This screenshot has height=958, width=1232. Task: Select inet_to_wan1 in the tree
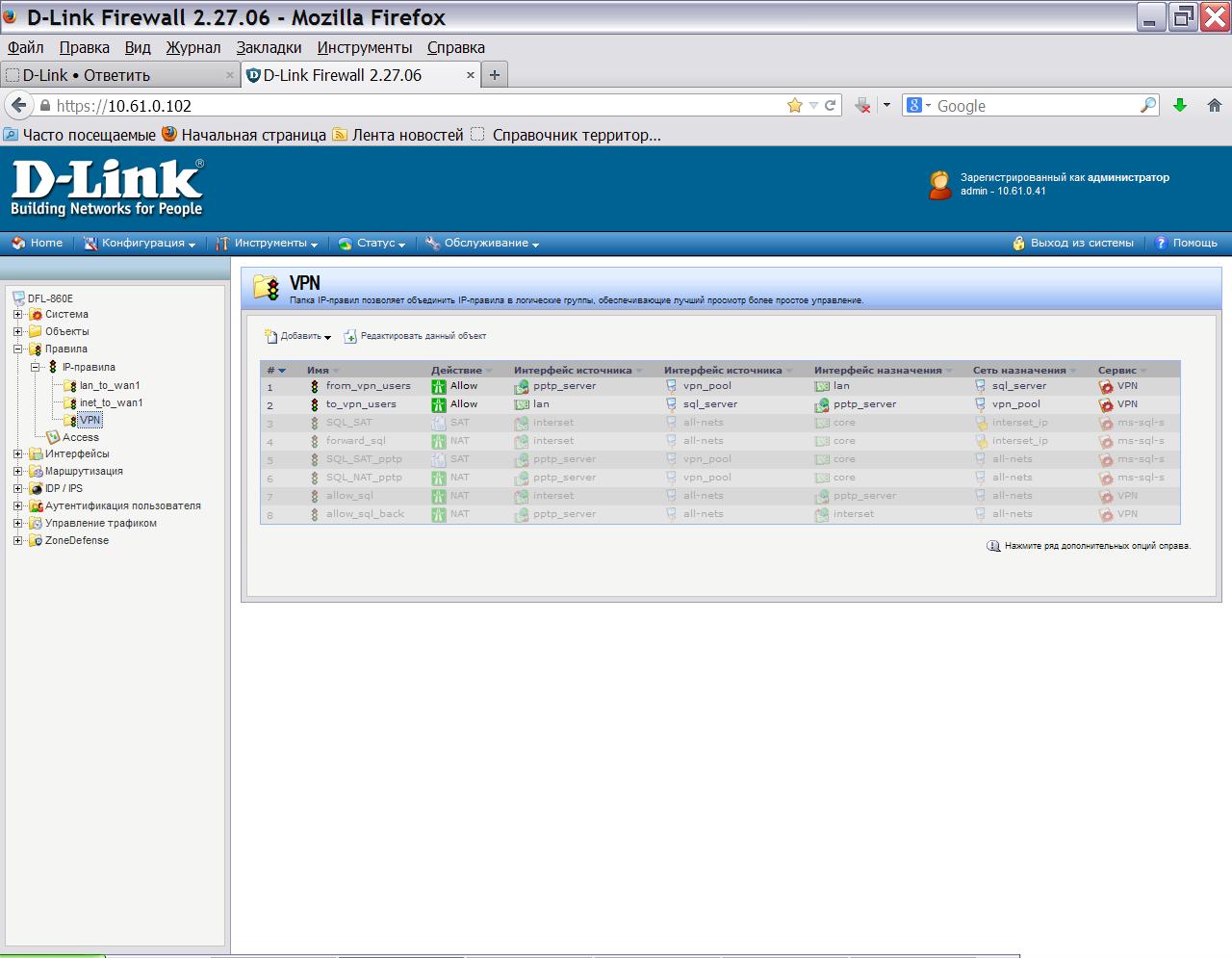point(111,402)
